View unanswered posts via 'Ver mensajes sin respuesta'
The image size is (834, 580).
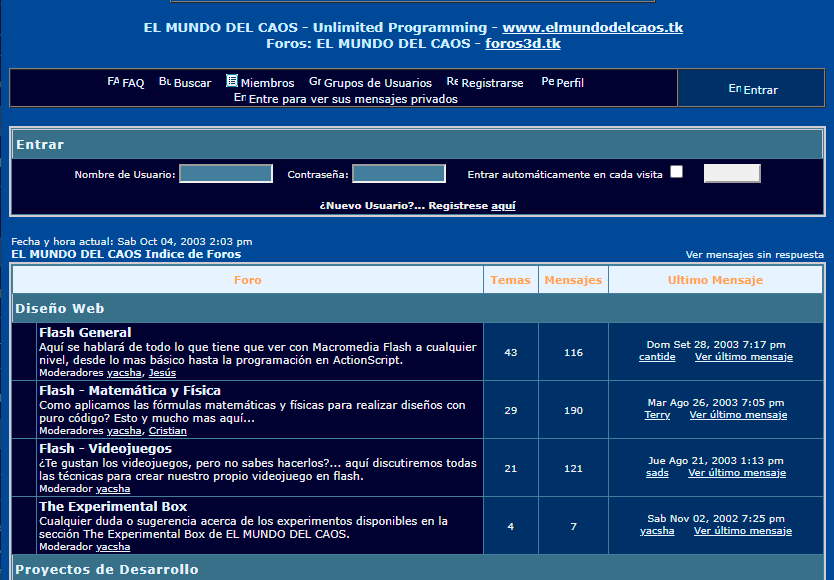pyautogui.click(x=754, y=255)
